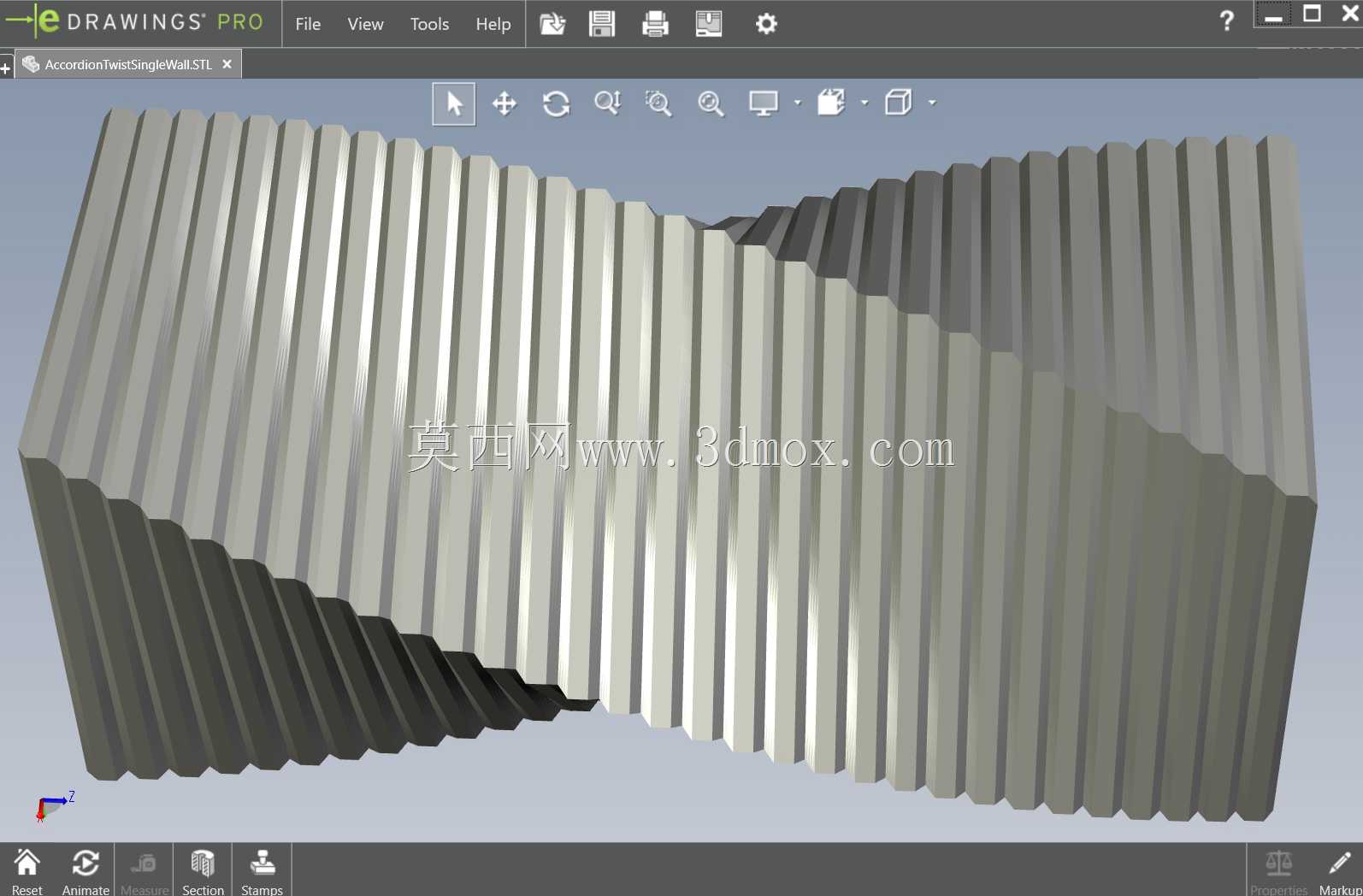This screenshot has height=896, width=1363.
Task: Click the display style monitor icon
Action: pyautogui.click(x=764, y=103)
